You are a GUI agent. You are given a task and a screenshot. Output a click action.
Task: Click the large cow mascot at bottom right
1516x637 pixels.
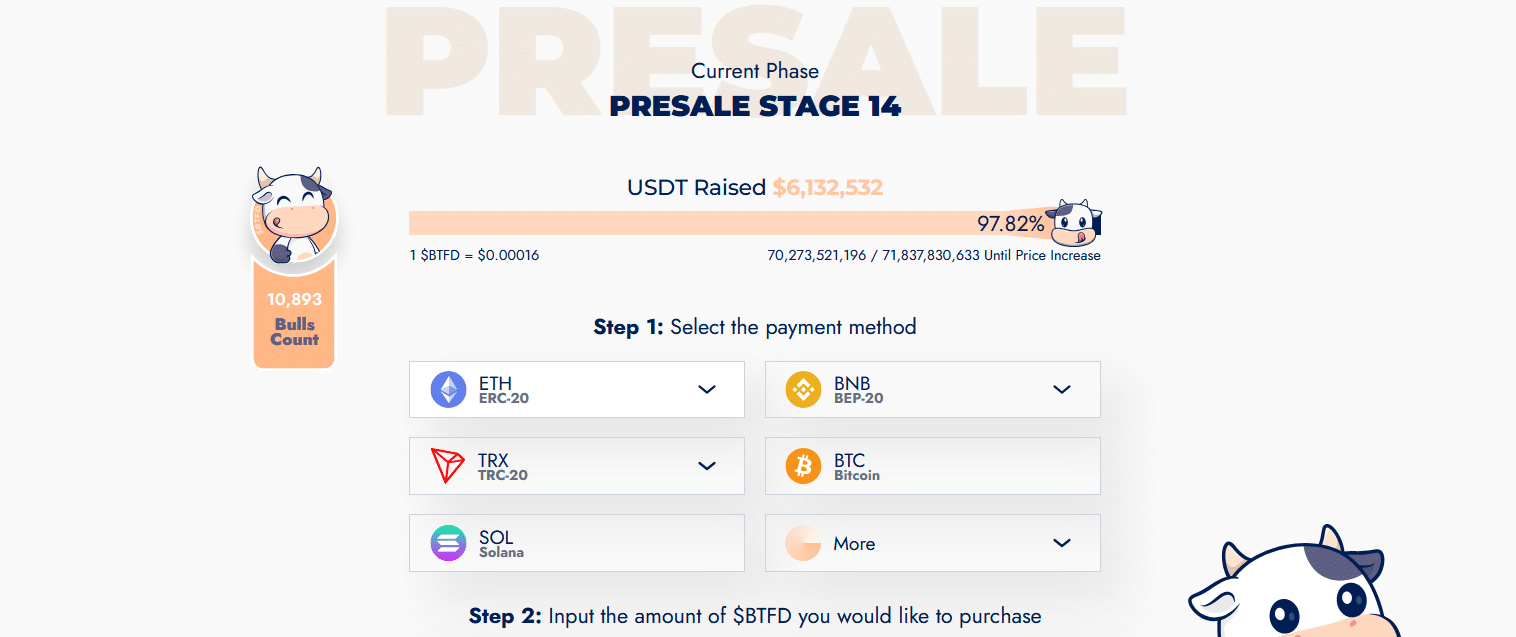pos(1300,590)
